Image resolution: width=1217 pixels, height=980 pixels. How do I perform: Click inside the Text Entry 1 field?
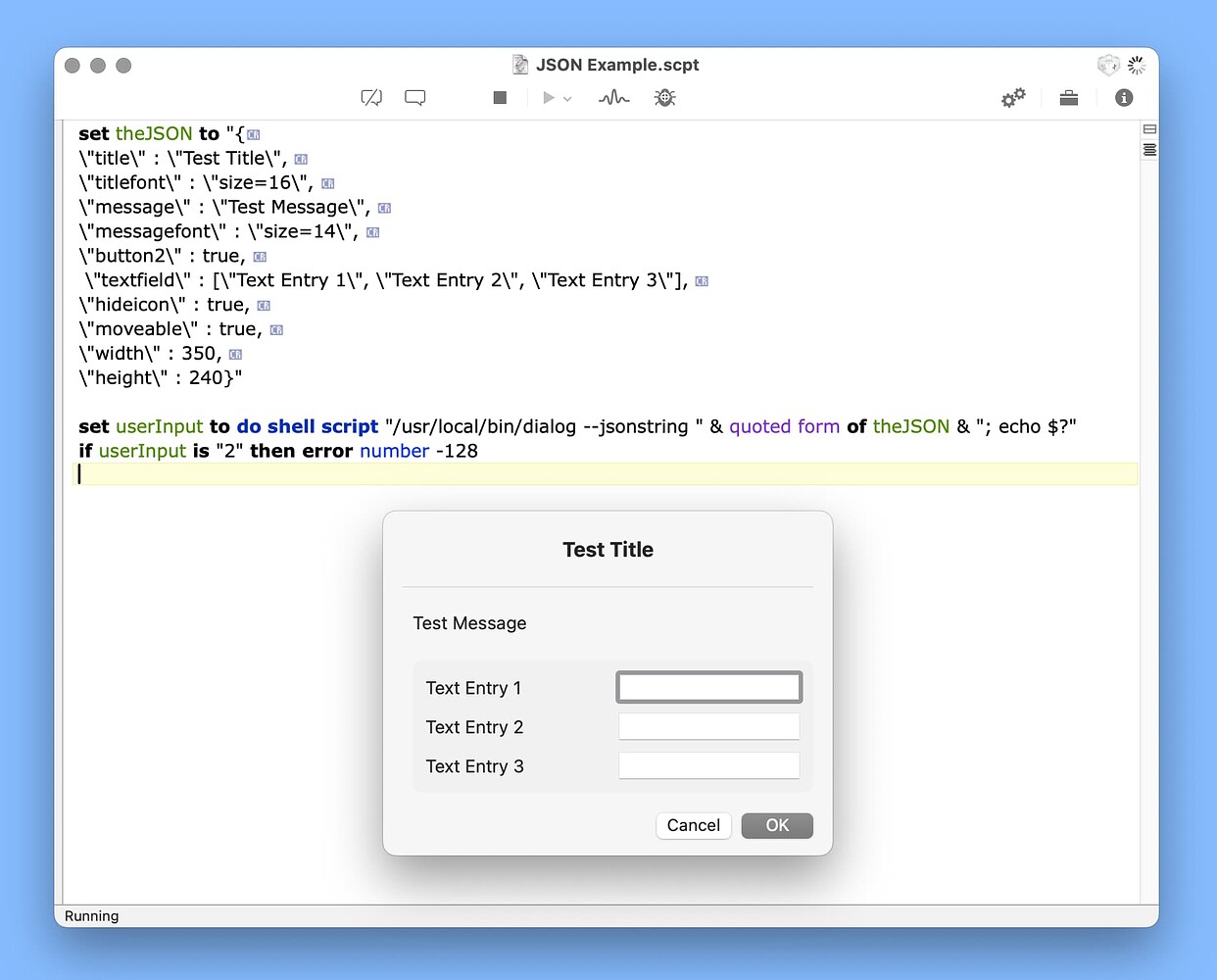(708, 686)
